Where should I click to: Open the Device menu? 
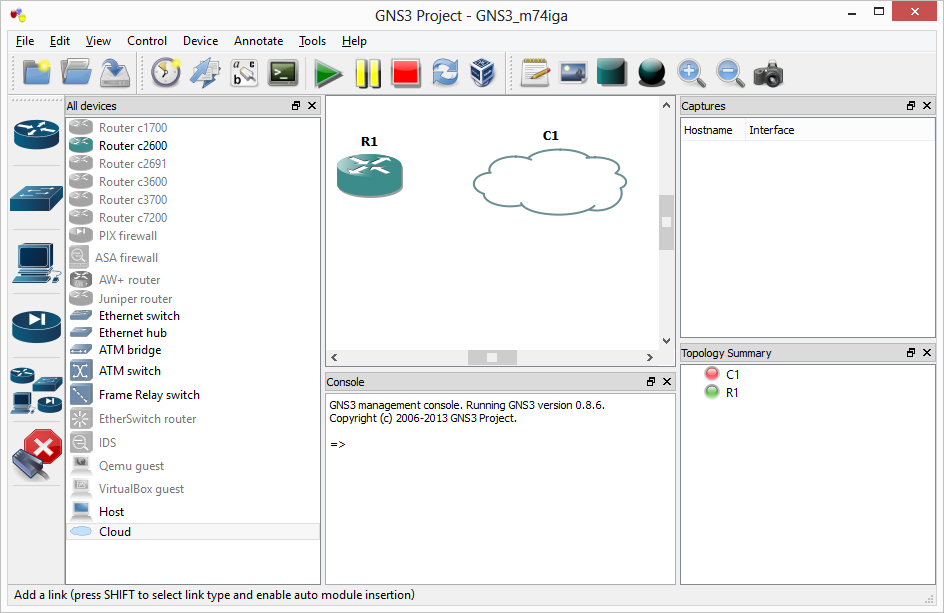coord(200,41)
